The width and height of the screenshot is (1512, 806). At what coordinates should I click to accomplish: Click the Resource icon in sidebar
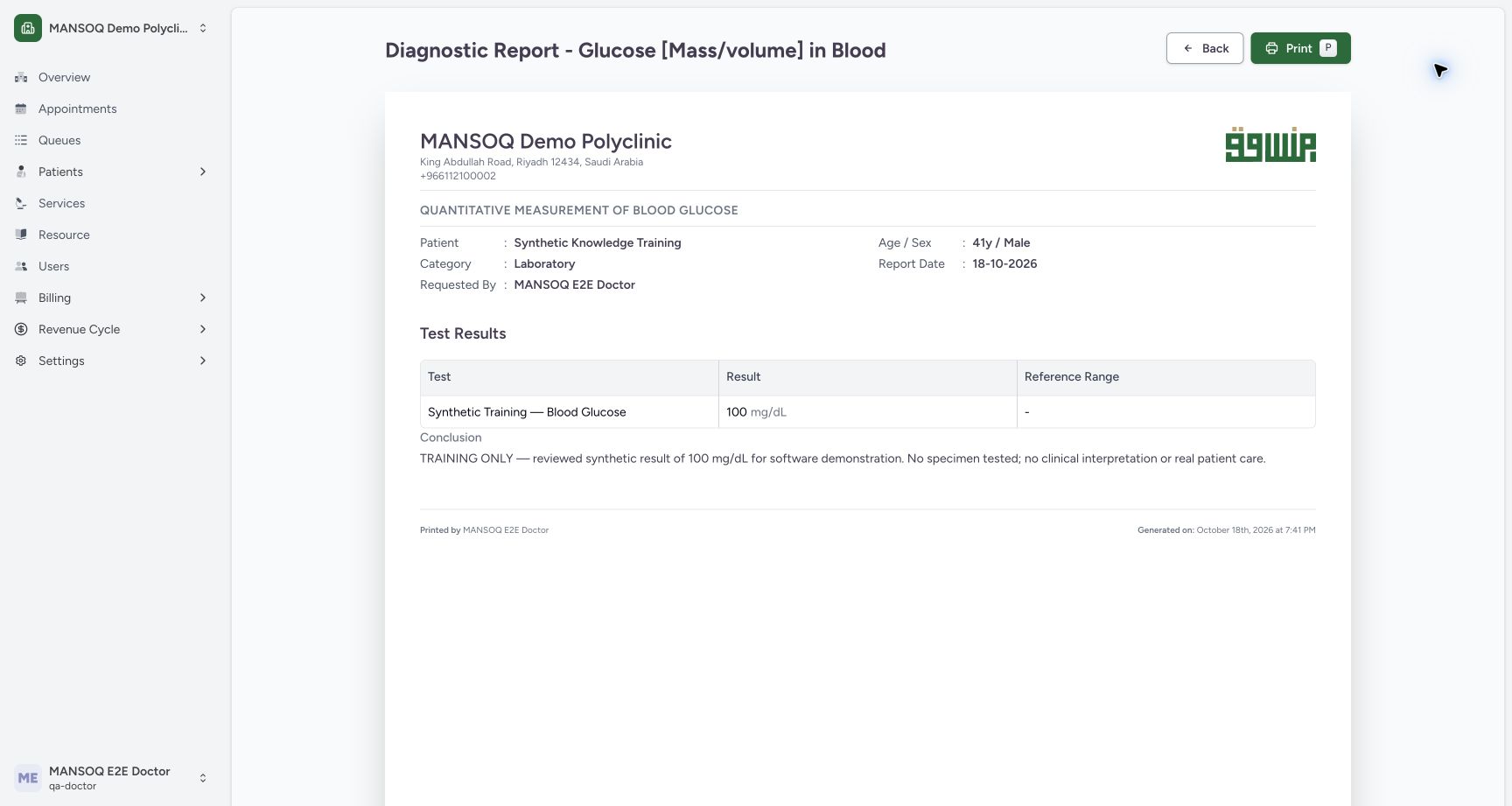coord(21,235)
